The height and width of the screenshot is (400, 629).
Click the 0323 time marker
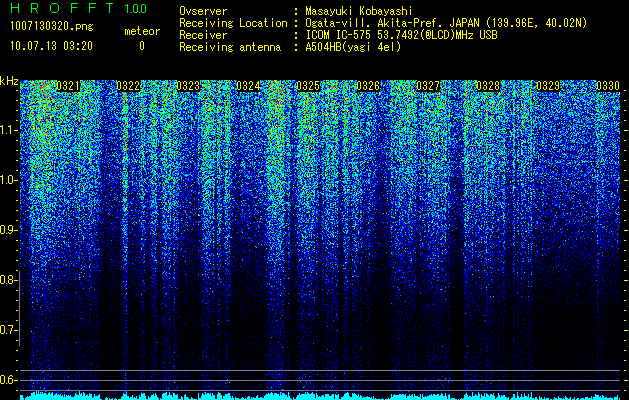(x=188, y=86)
